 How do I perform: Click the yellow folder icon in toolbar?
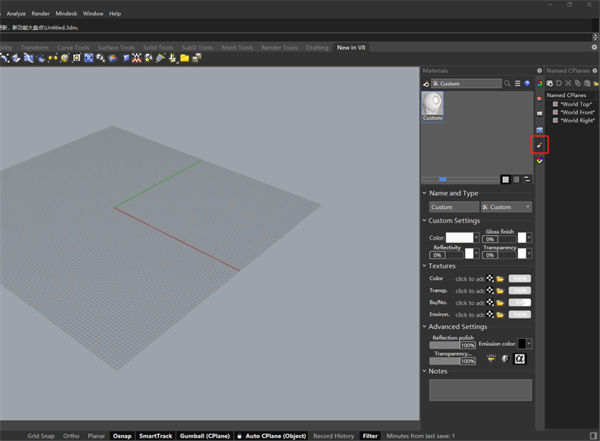(x=185, y=59)
